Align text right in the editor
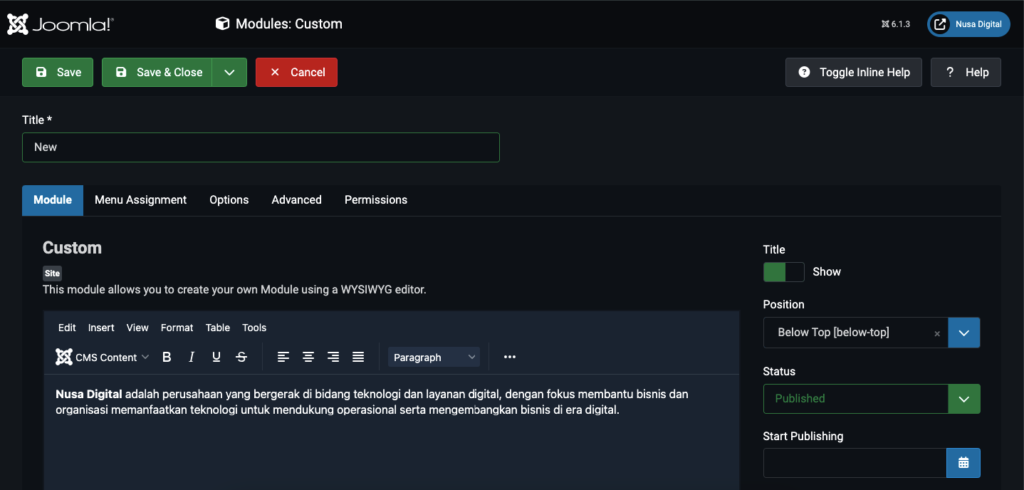The image size is (1024, 490). pos(333,357)
